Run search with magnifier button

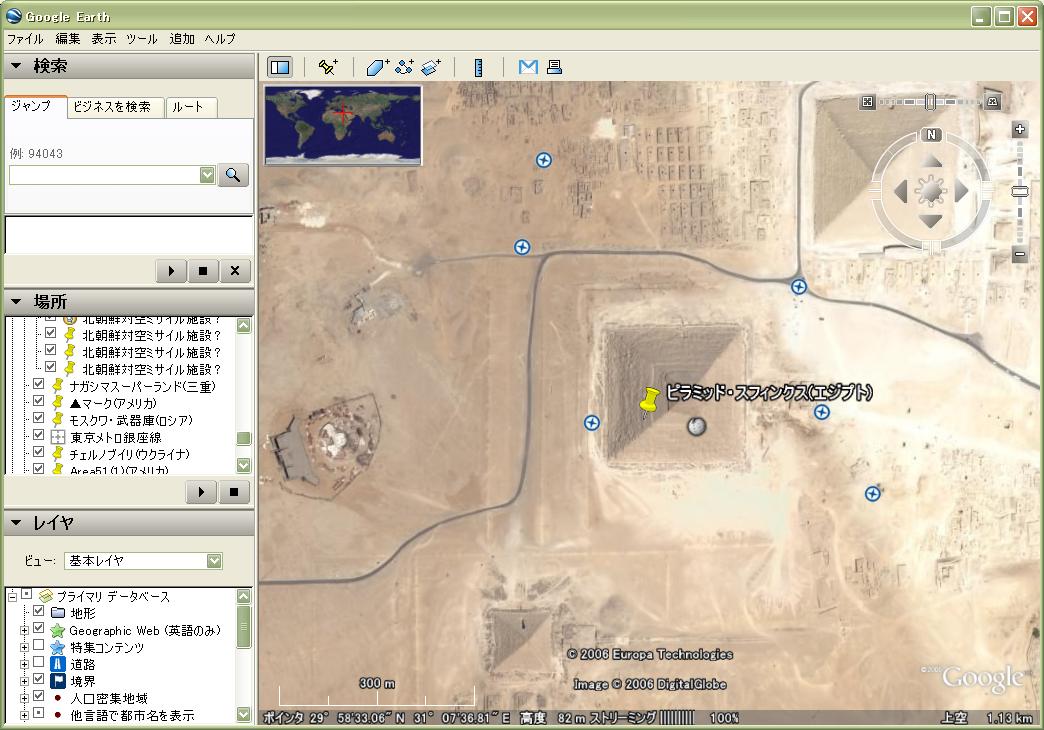233,175
